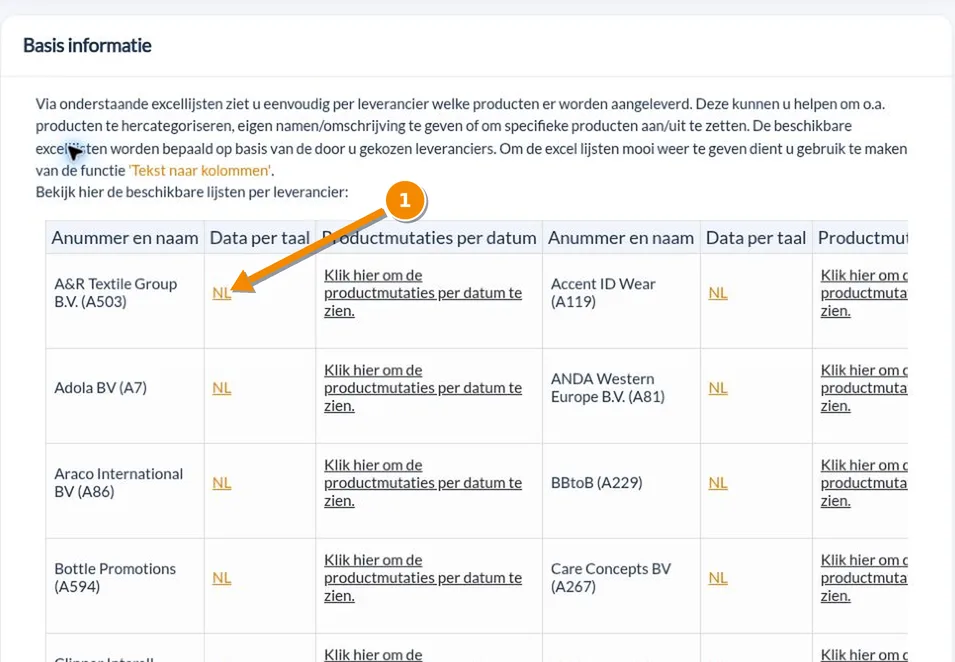Screen dimensions: 955x662
Task: View productmutaties link for ANDA Western Europe
Action: (864, 388)
